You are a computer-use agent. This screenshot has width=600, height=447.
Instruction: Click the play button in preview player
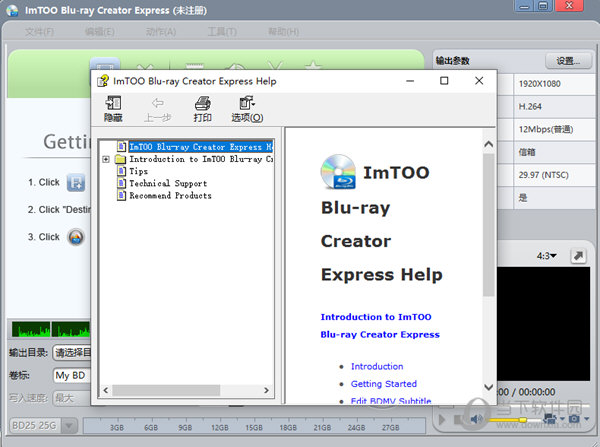tap(442, 420)
